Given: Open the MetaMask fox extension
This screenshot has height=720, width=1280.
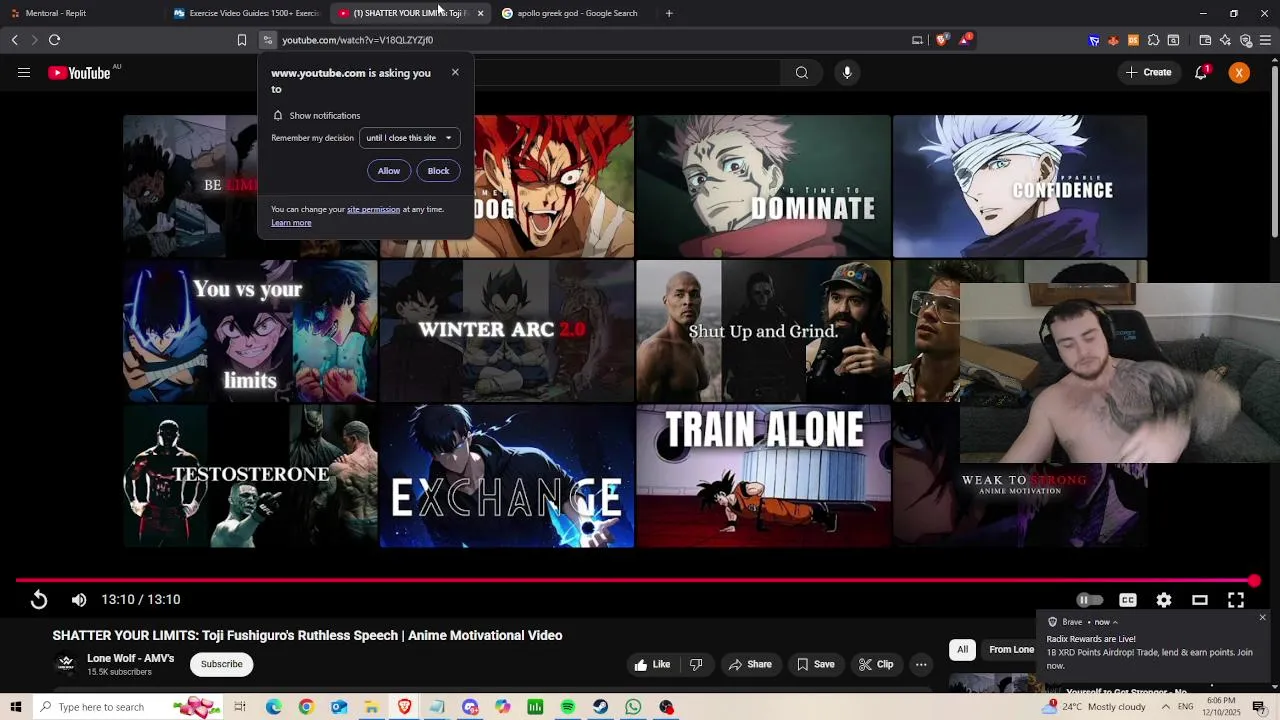Looking at the screenshot, I should click(x=1113, y=41).
